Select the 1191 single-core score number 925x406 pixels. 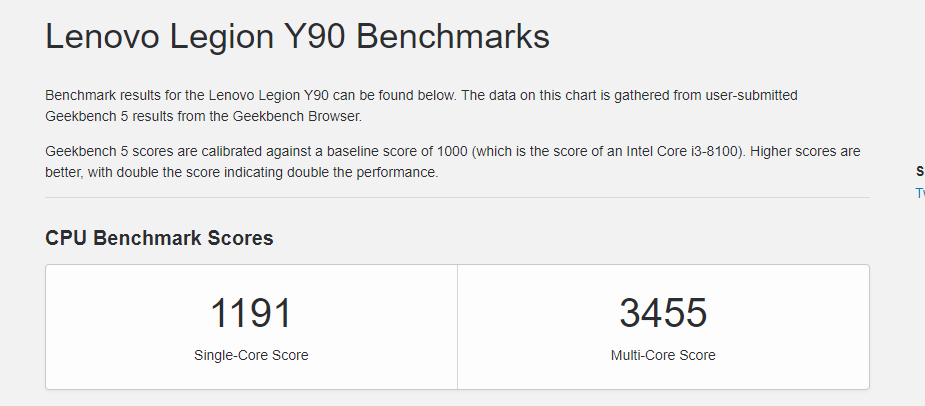(251, 313)
